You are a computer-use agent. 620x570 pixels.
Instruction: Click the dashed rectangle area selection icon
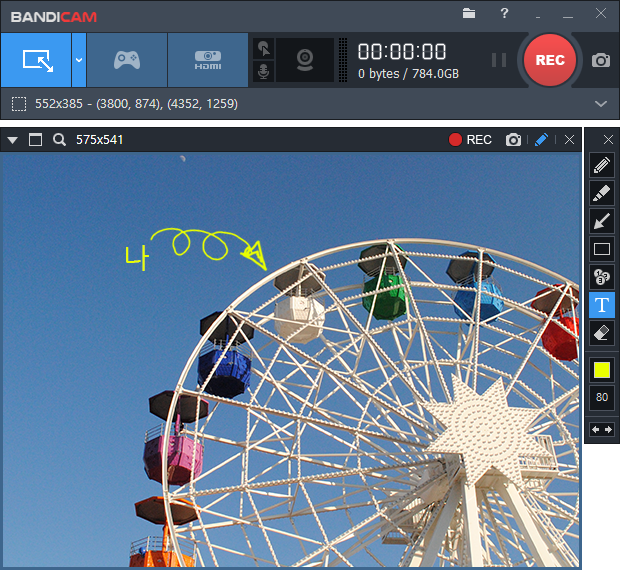19,104
